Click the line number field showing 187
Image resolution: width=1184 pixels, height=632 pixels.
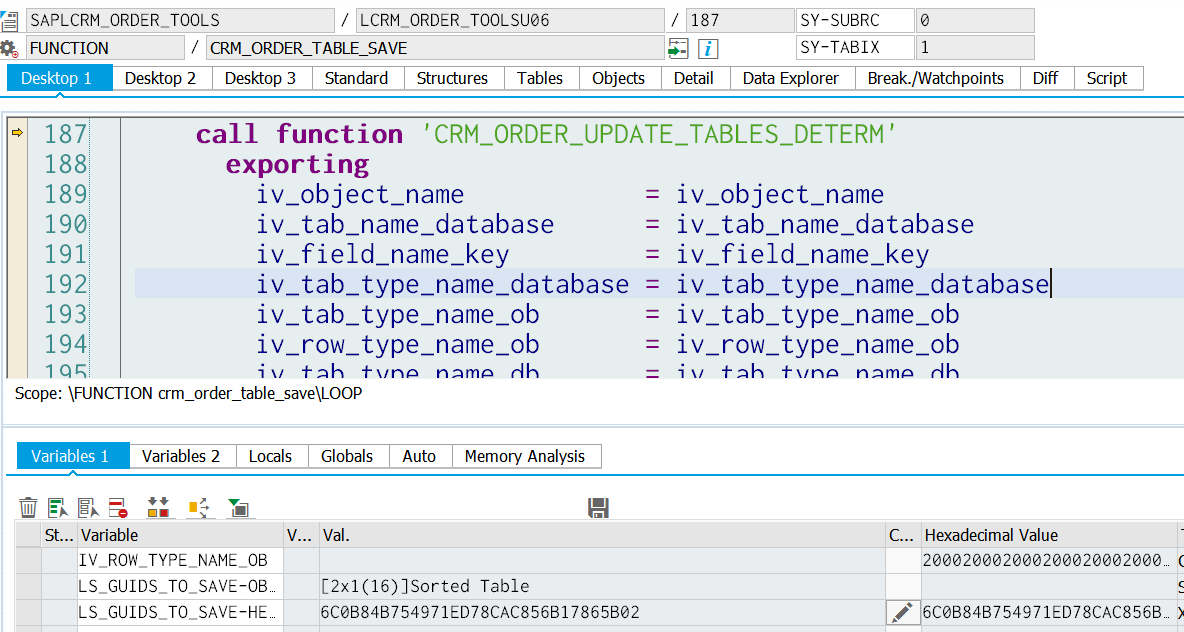click(x=740, y=21)
